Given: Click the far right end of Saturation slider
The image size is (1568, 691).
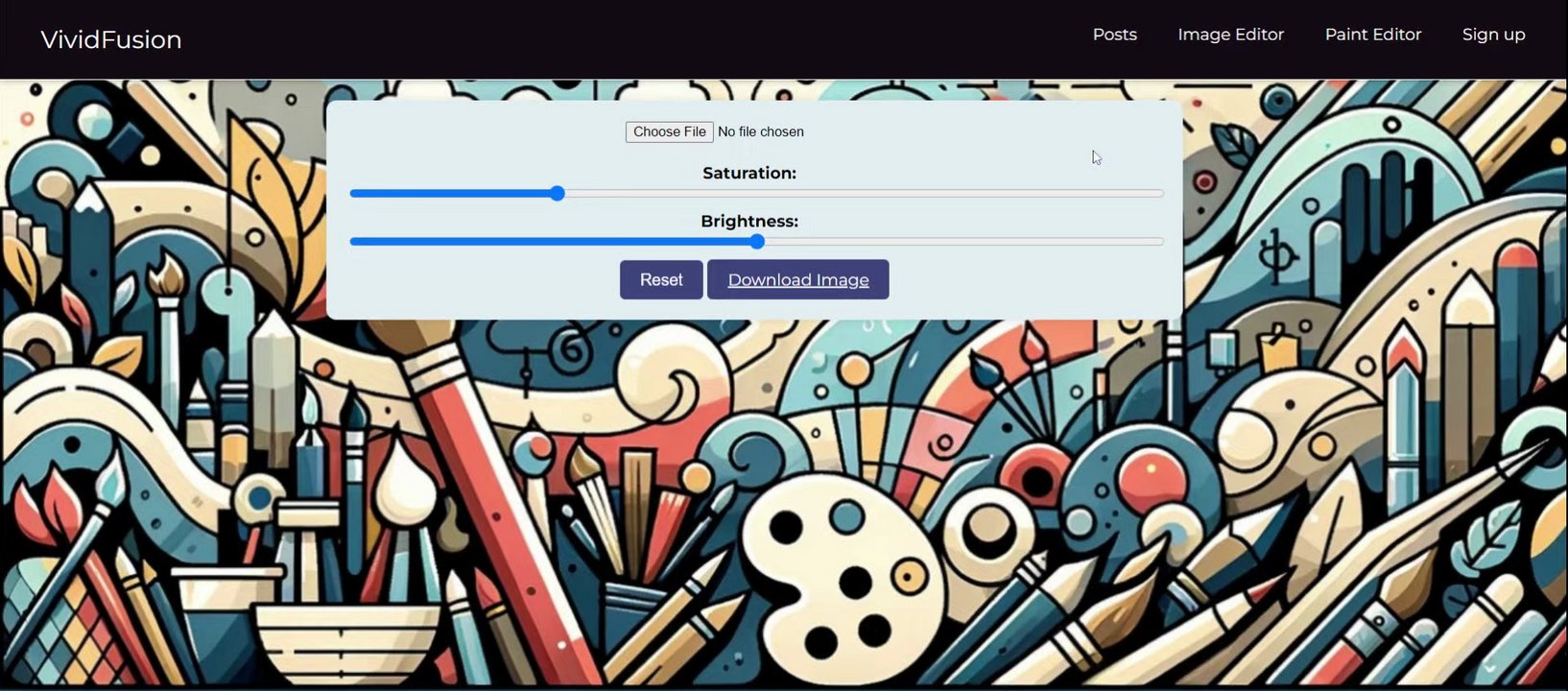Looking at the screenshot, I should 1161,193.
